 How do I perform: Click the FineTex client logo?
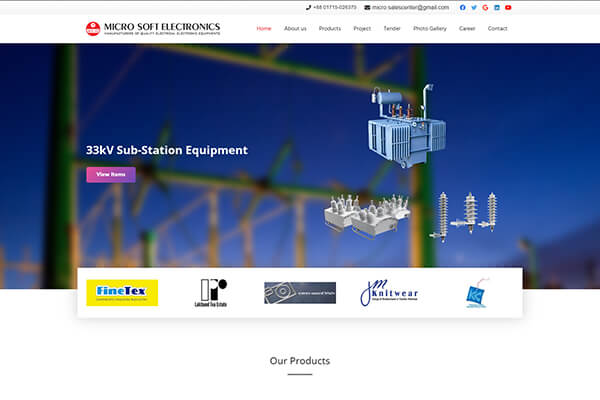click(x=122, y=292)
